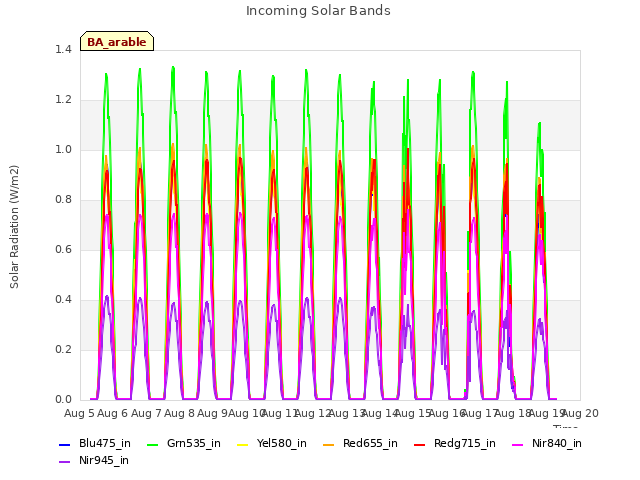Click the Grn535_in legend color swatch
Screen dimensions: 640x480
pyautogui.click(x=152, y=444)
